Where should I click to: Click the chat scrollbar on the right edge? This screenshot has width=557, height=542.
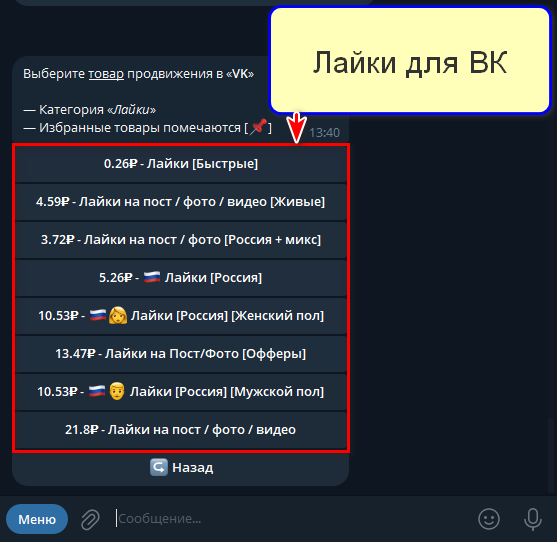[550, 455]
